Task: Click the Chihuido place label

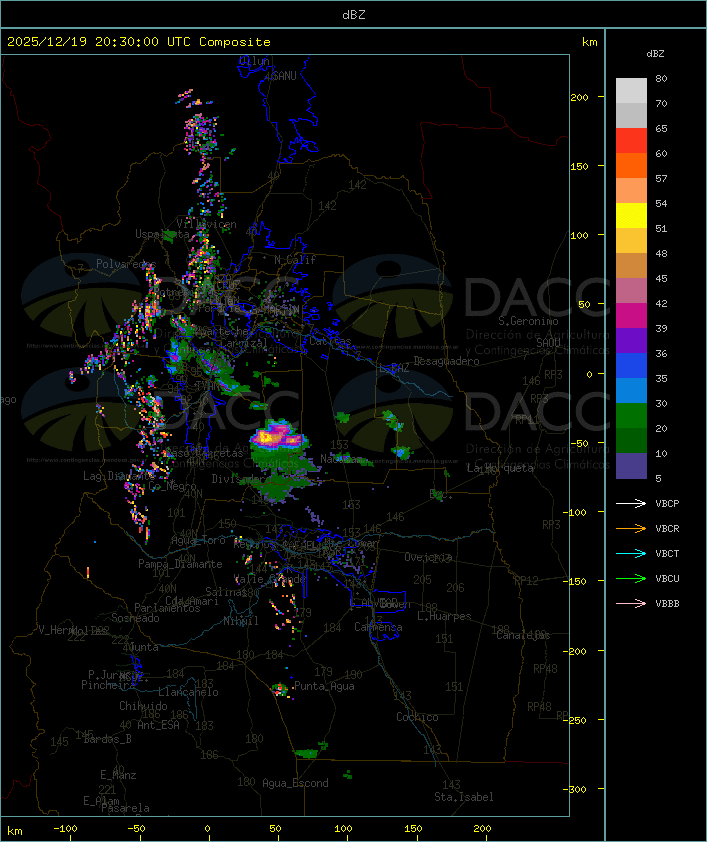Action: (143, 706)
